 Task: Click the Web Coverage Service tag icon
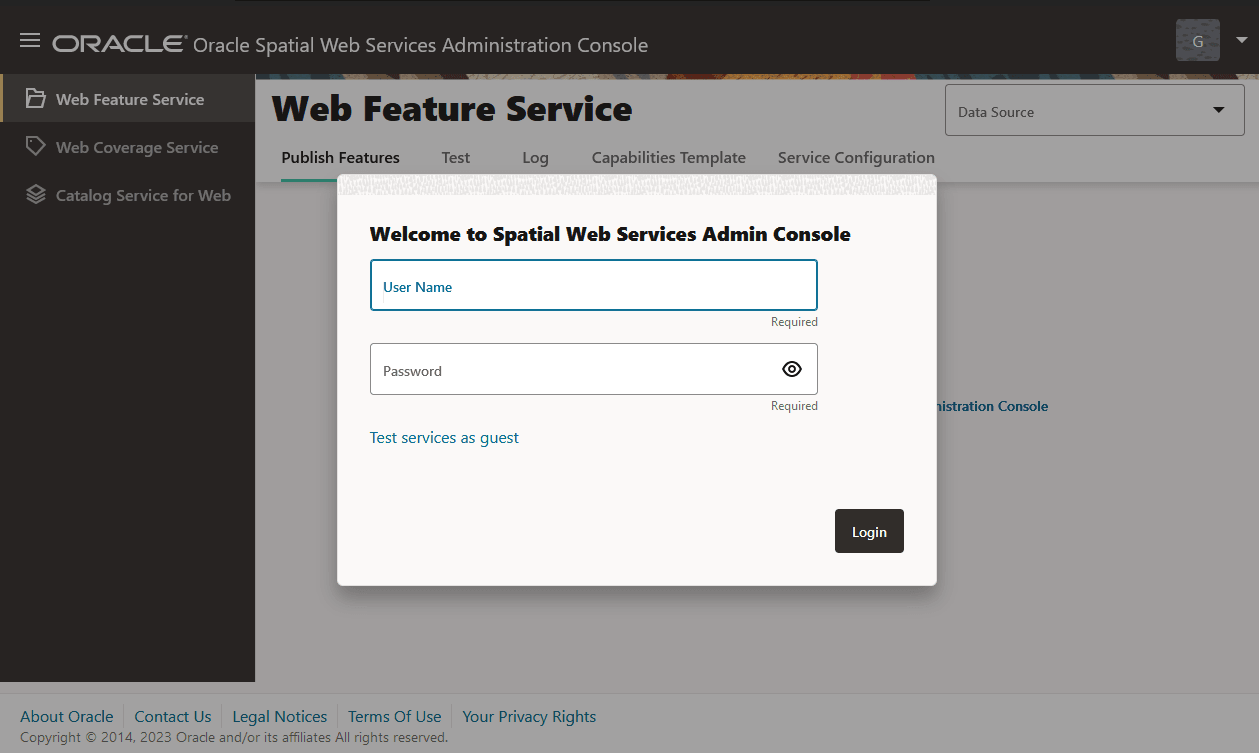tap(36, 147)
